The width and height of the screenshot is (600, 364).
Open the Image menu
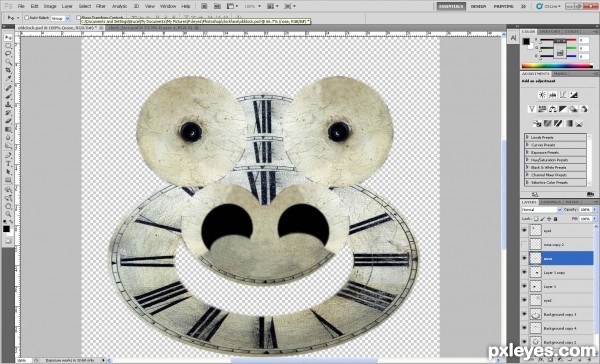[x=50, y=6]
